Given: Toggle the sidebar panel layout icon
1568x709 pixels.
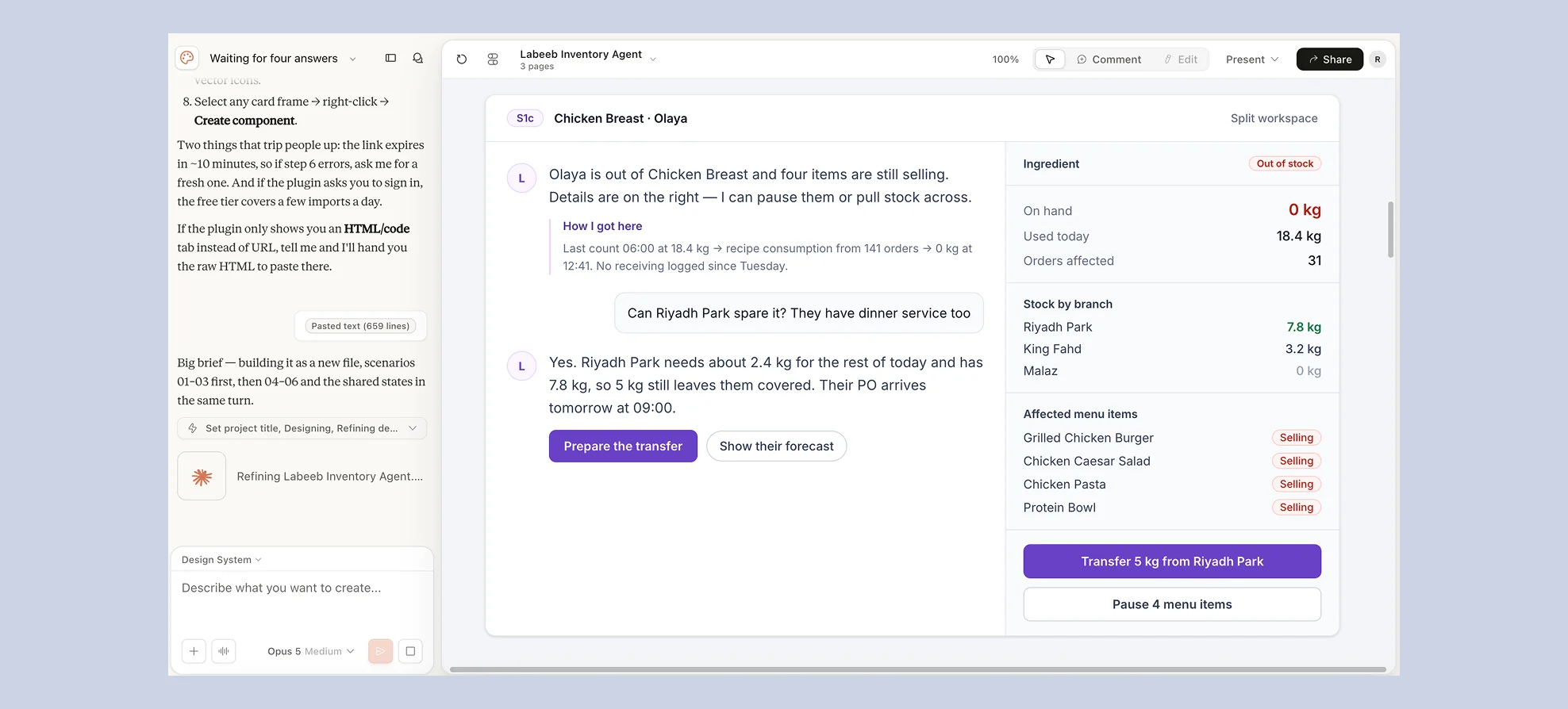Looking at the screenshot, I should point(390,58).
